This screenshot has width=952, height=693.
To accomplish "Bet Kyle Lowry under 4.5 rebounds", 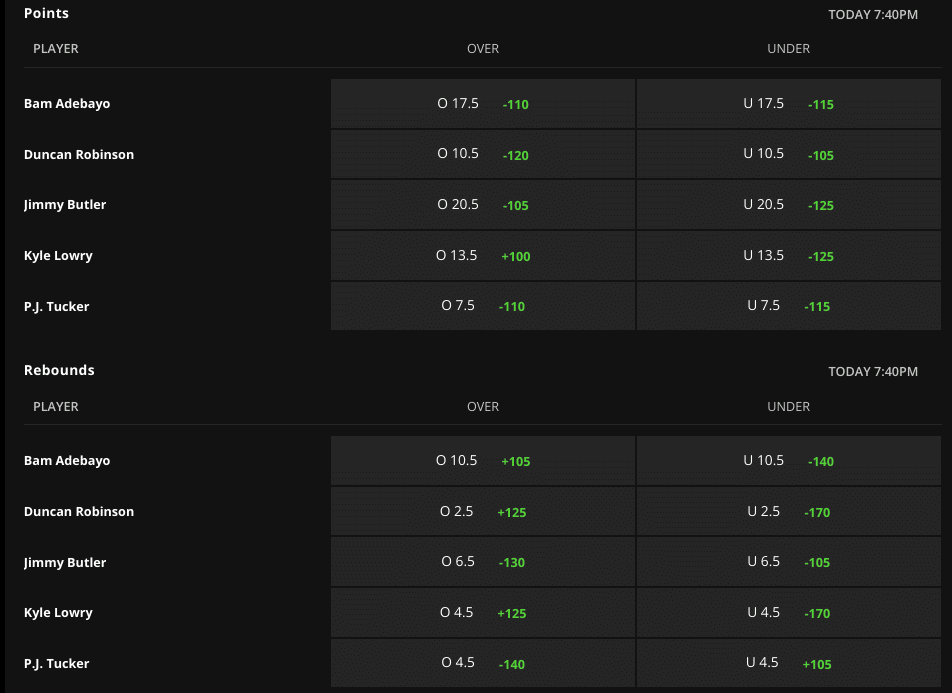I will [788, 613].
